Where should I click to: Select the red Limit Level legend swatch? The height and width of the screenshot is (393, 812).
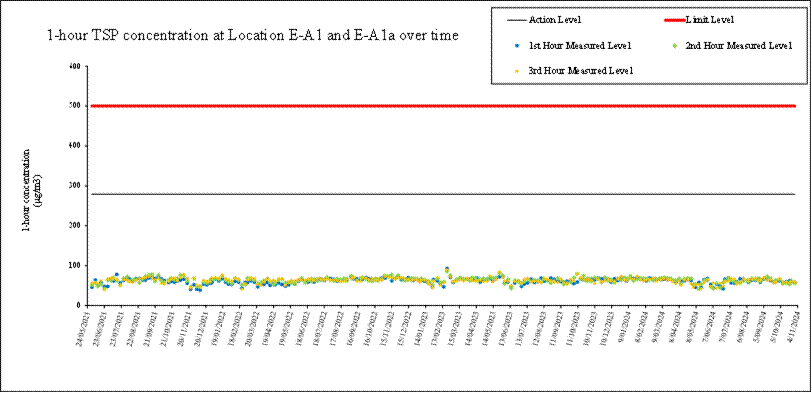click(x=674, y=20)
